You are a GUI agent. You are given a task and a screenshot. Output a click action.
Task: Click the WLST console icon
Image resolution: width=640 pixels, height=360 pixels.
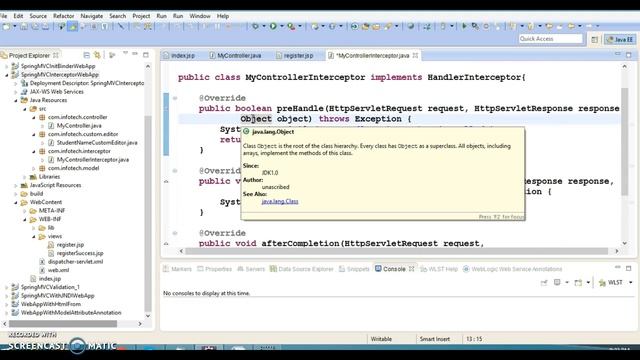tap(602, 282)
